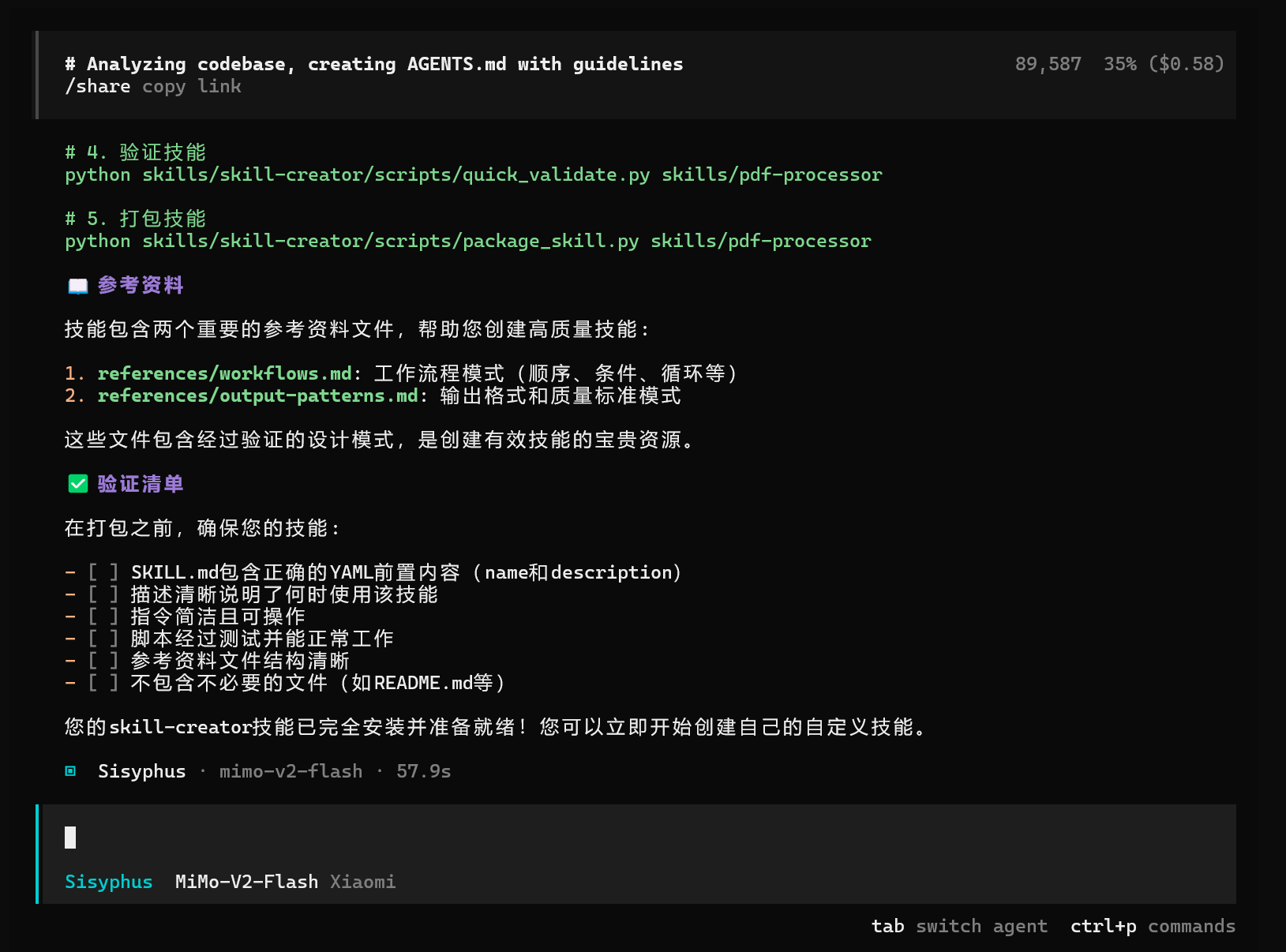
Task: Click the Xiaomi provider label
Action: [x=362, y=882]
